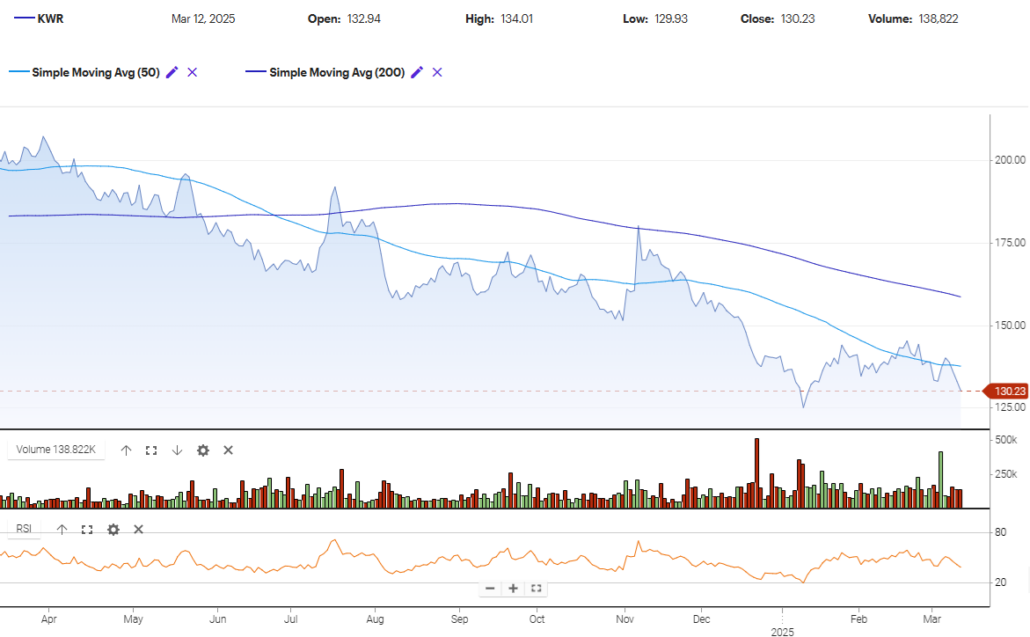The image size is (1030, 637).
Task: Zoom out chart with minus button
Action: click(490, 588)
